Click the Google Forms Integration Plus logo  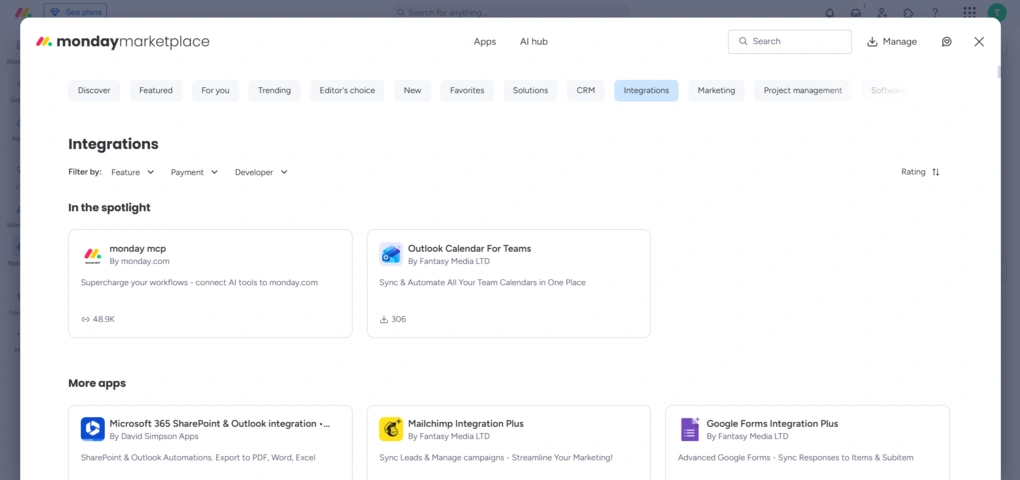click(x=690, y=429)
